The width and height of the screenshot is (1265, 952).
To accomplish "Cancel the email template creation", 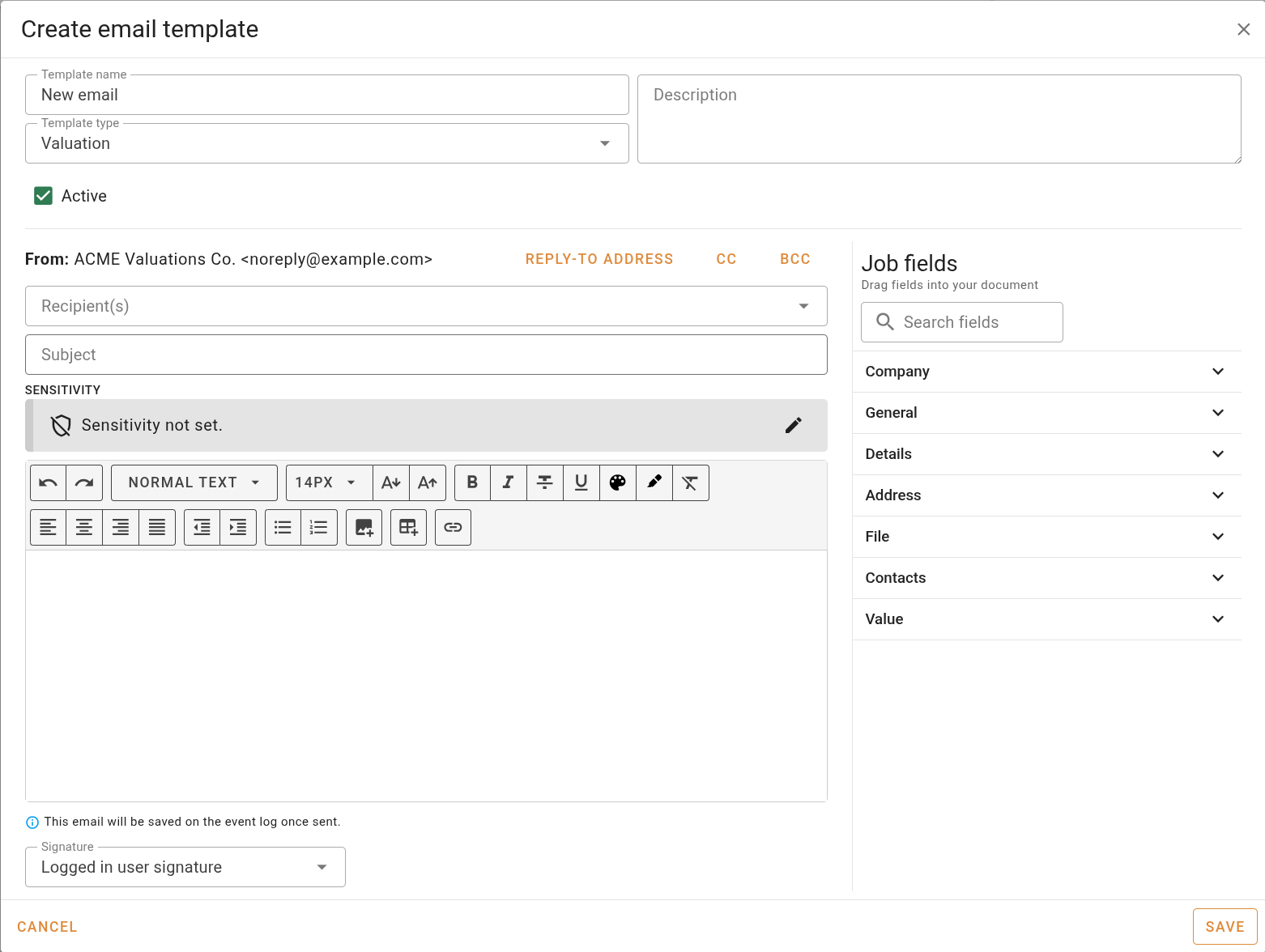I will (x=47, y=927).
